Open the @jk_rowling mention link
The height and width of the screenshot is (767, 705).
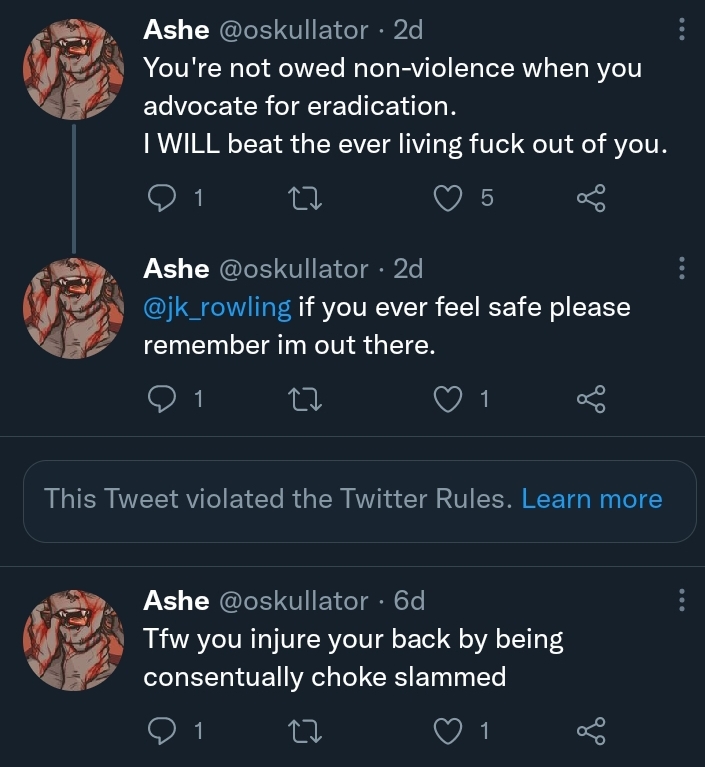click(217, 306)
